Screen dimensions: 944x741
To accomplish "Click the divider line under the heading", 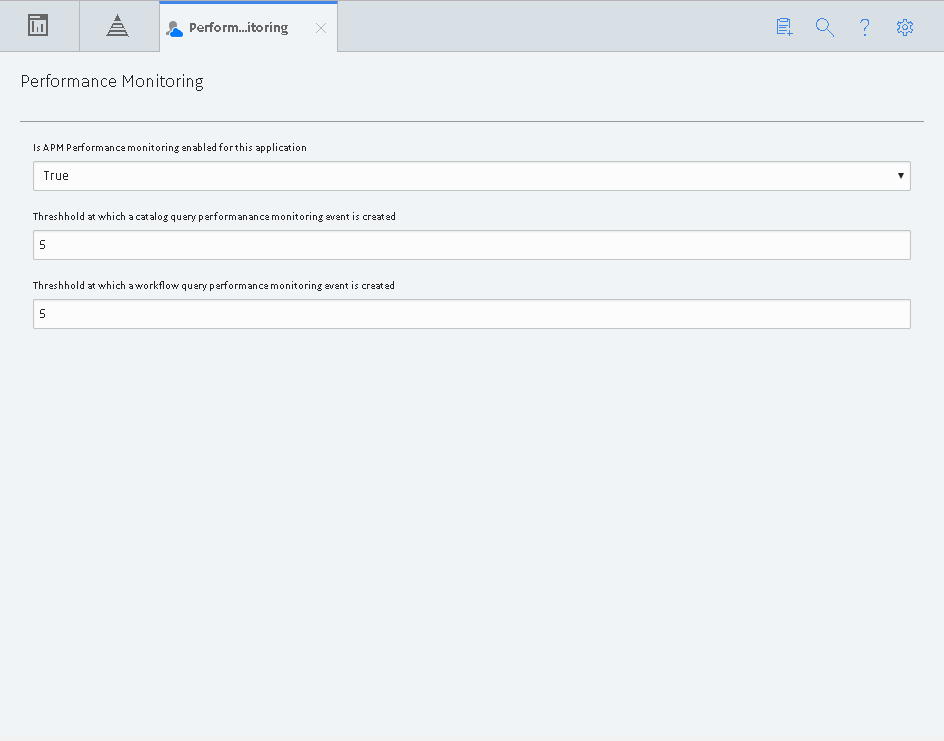I will pos(472,122).
